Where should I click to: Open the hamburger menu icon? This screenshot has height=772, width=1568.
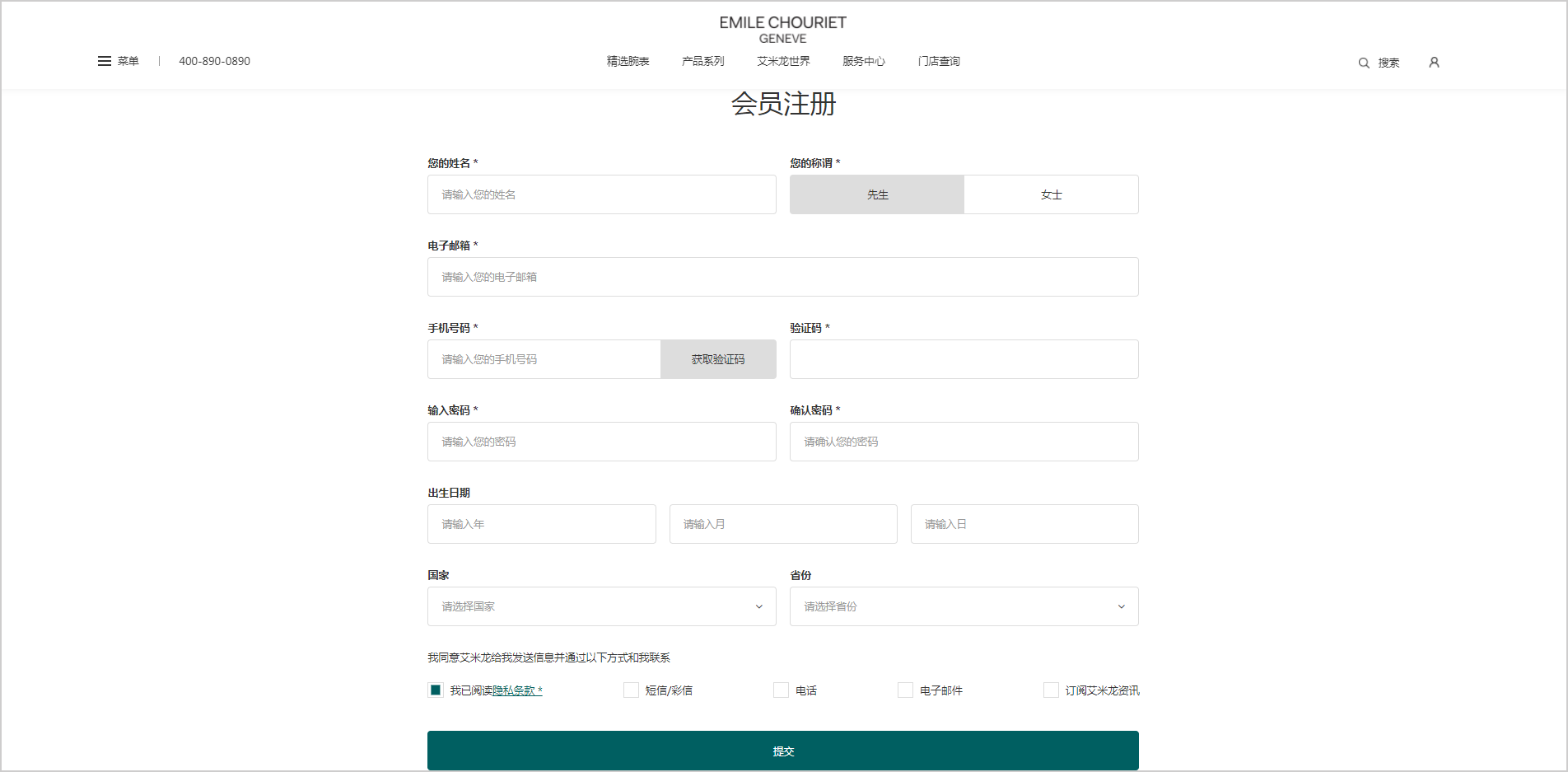coord(105,61)
